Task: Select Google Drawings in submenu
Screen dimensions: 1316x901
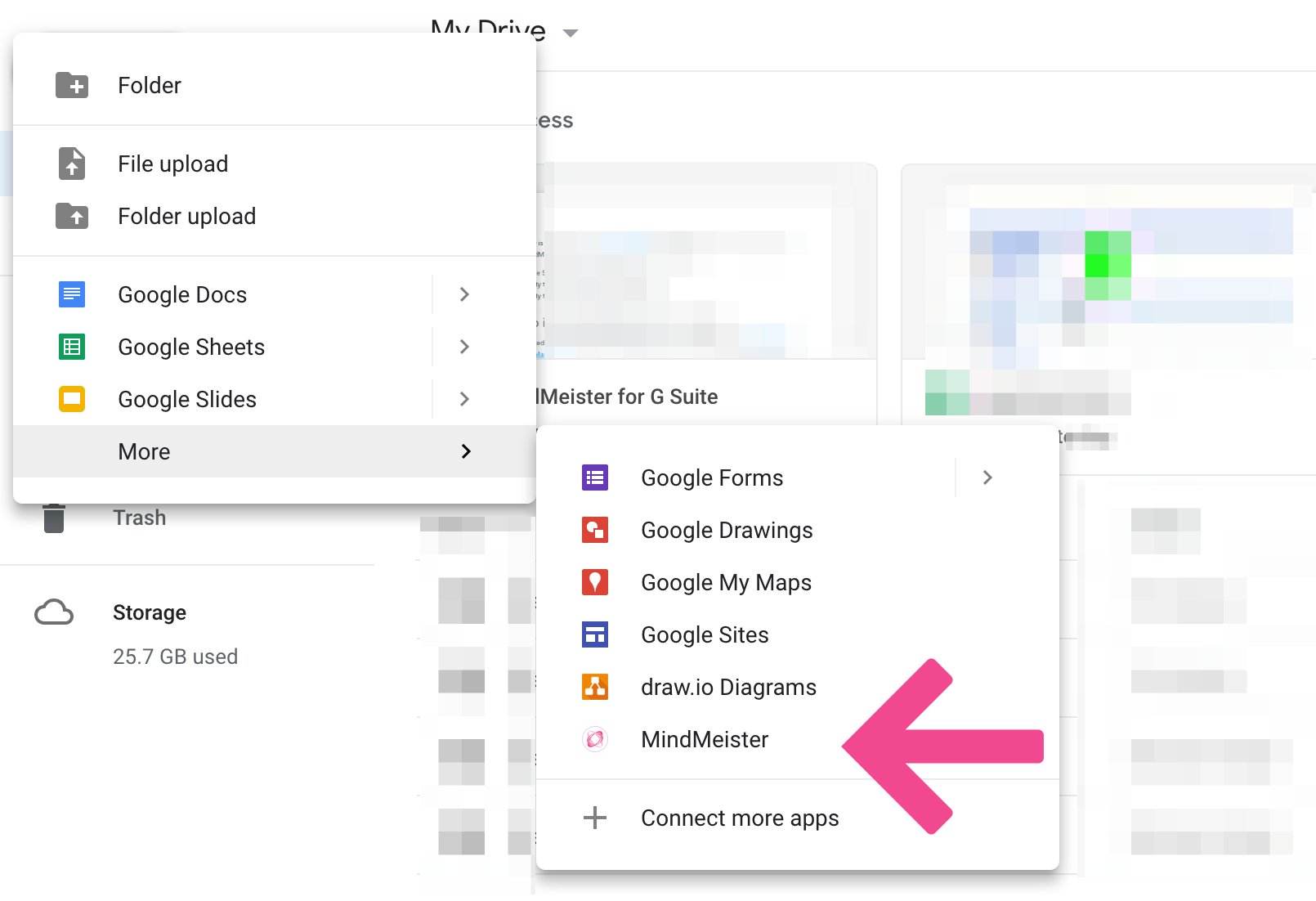Action: 798,530
